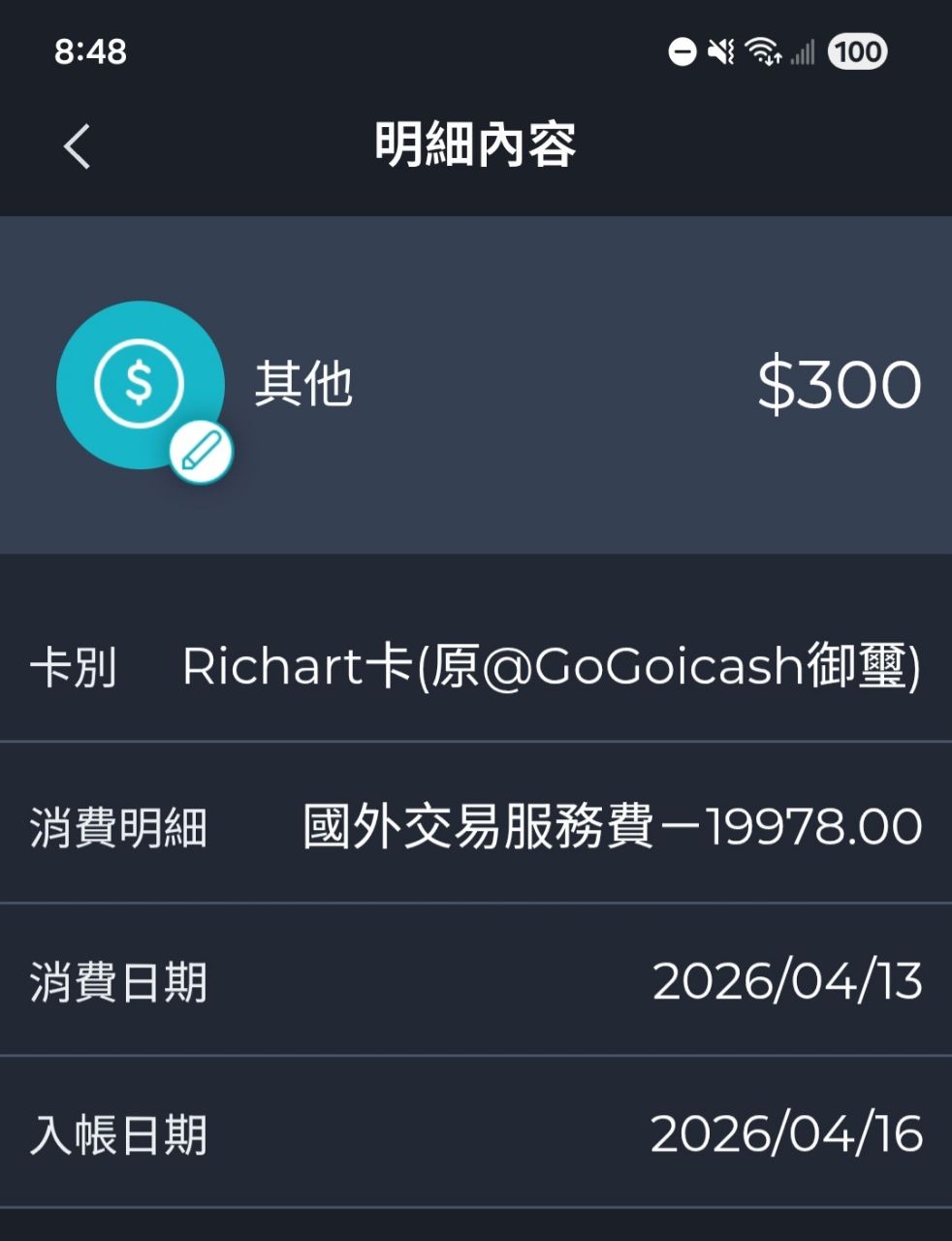Tap the 消費日期 row label
The height and width of the screenshot is (1241, 952).
coord(118,981)
